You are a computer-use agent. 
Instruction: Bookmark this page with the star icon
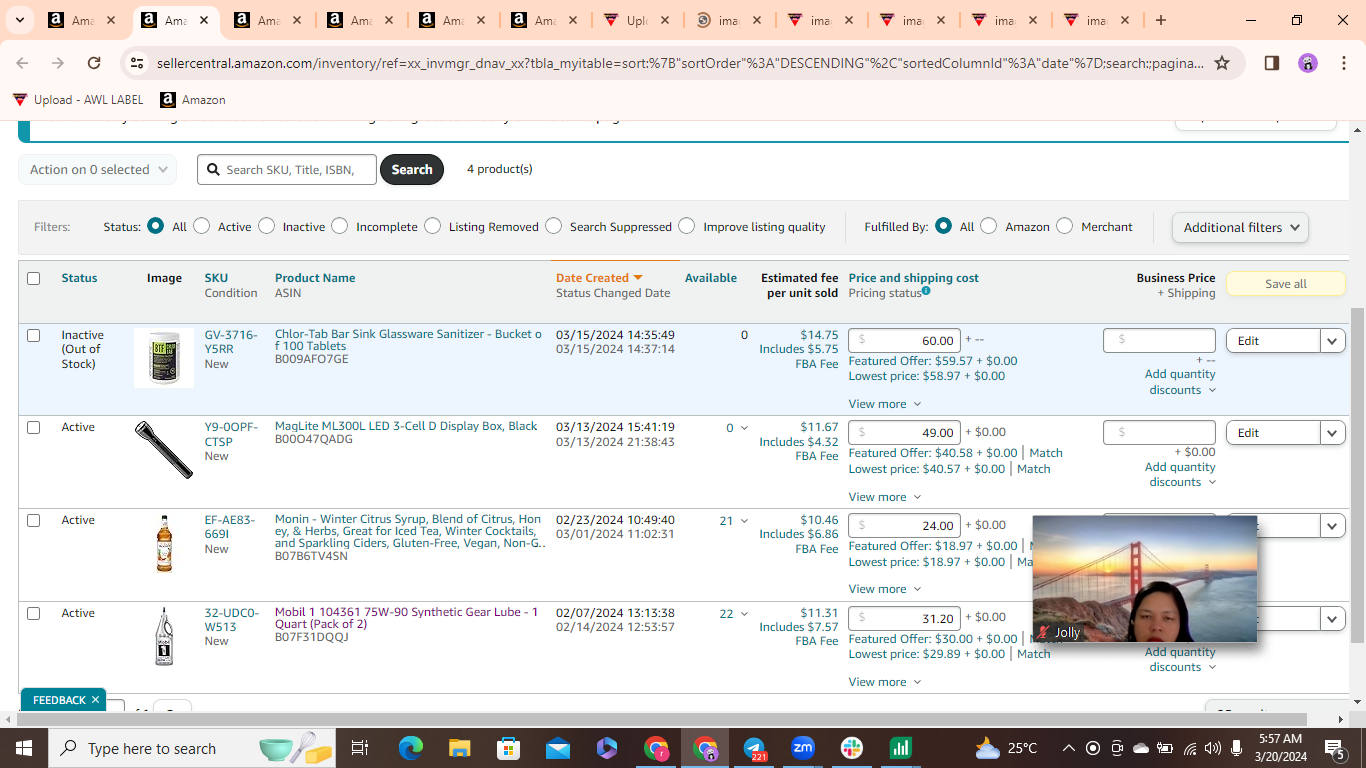point(1222,63)
